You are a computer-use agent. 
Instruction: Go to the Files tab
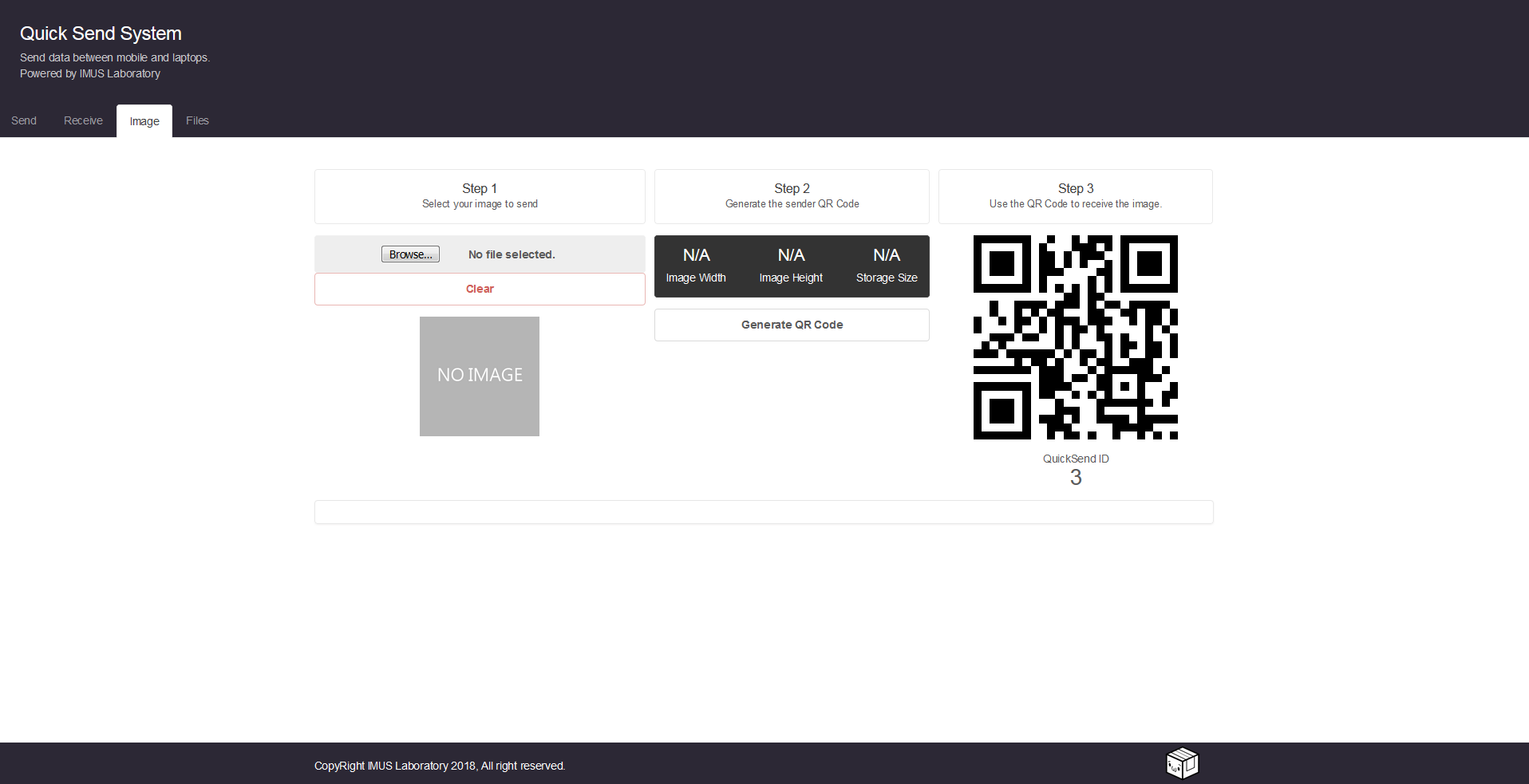coord(197,120)
